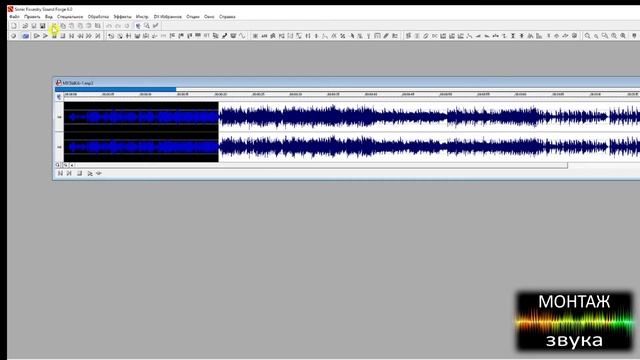Open the Вид menu
This screenshot has width=640, height=360.
tap(49, 17)
